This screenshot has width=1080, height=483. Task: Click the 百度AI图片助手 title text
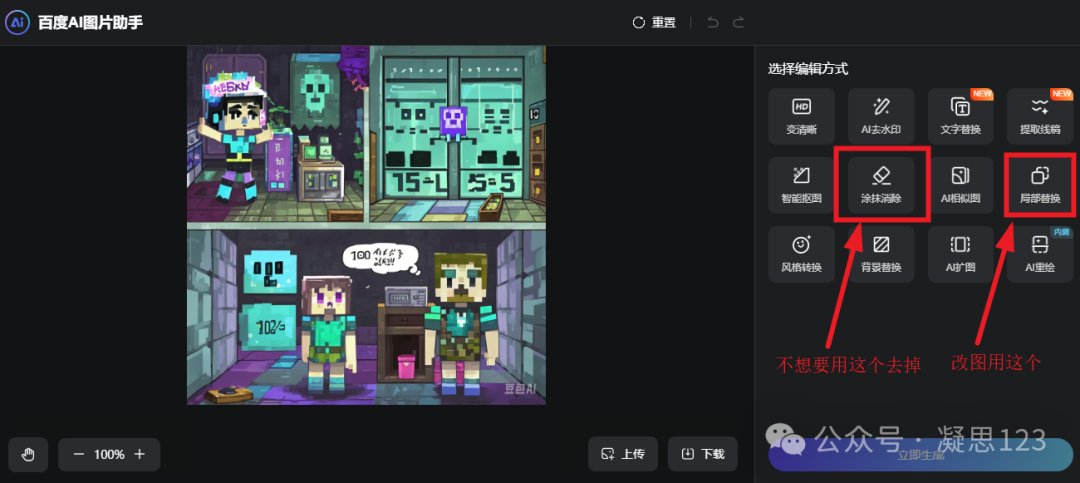click(x=91, y=23)
